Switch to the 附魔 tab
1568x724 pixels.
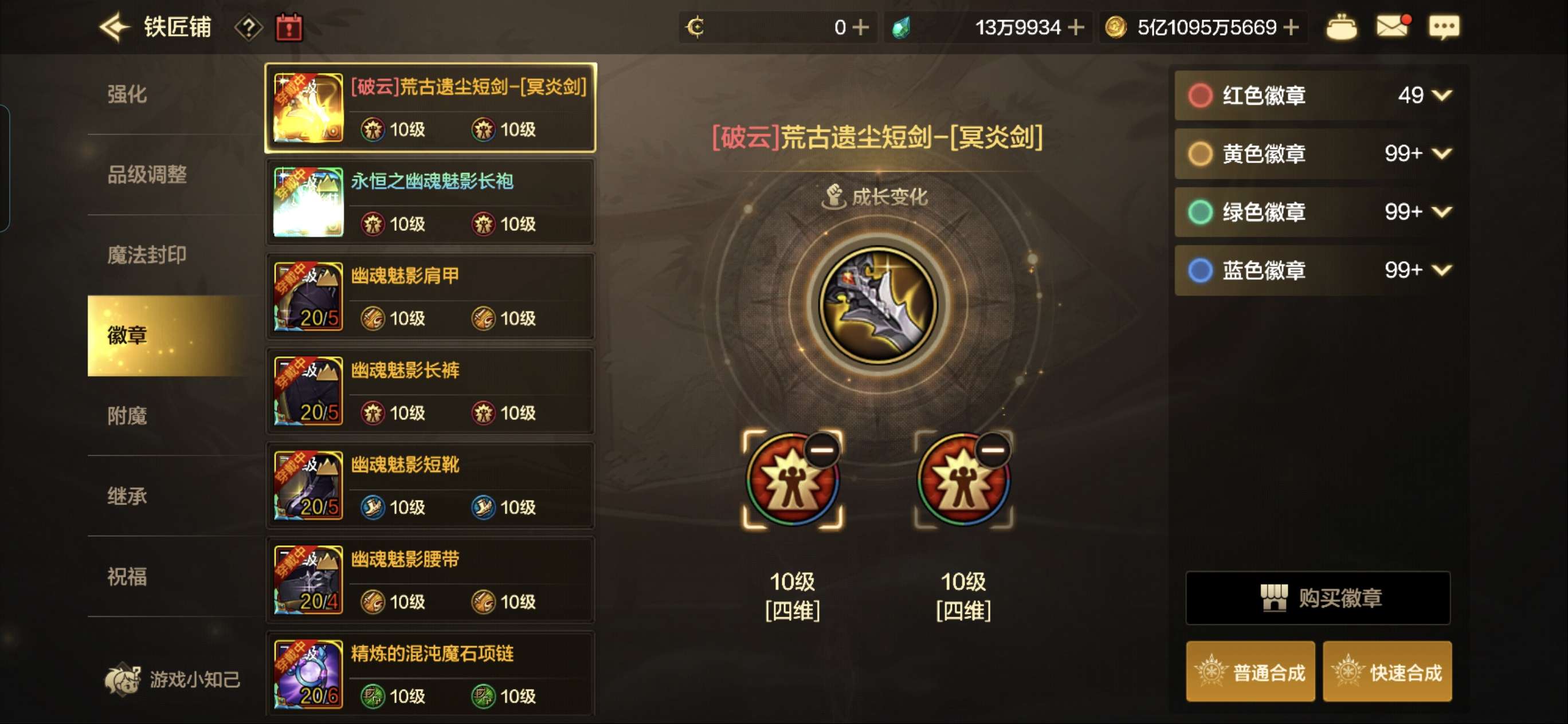[127, 416]
